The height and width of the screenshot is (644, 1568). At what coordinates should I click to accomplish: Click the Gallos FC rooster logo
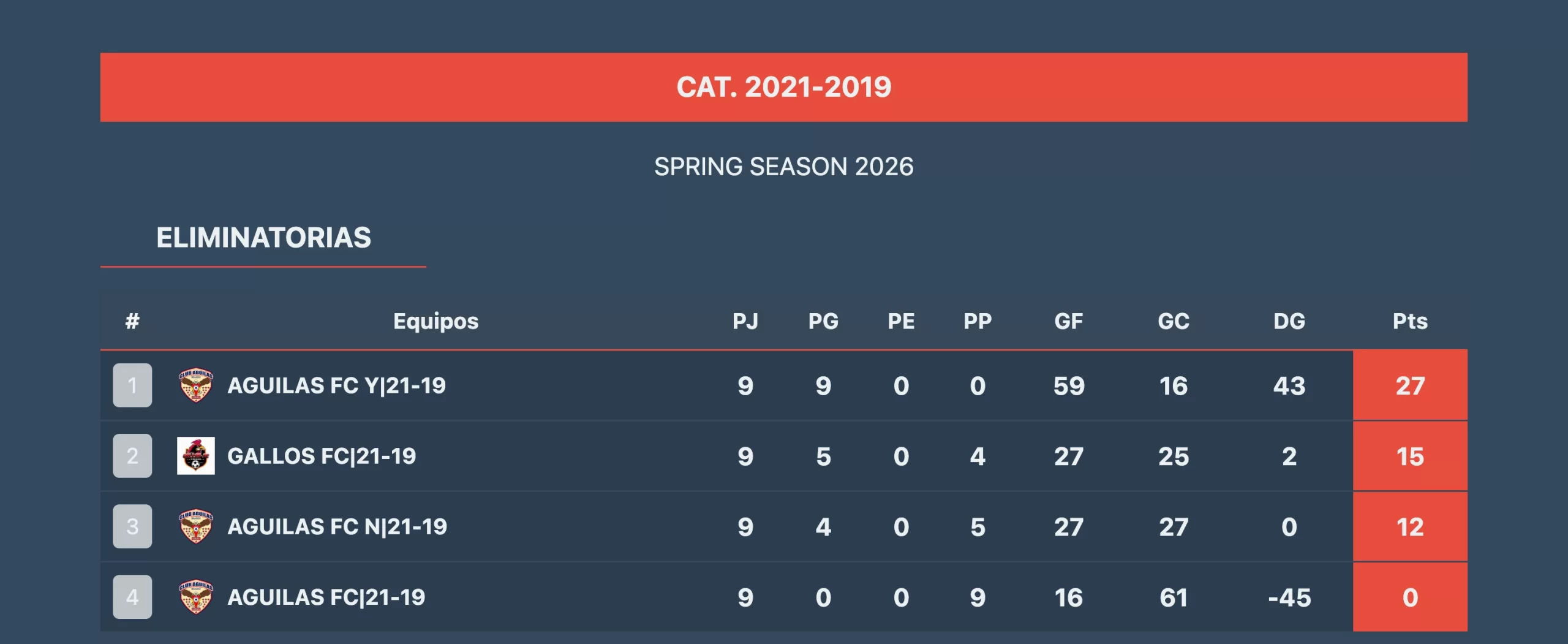(195, 456)
